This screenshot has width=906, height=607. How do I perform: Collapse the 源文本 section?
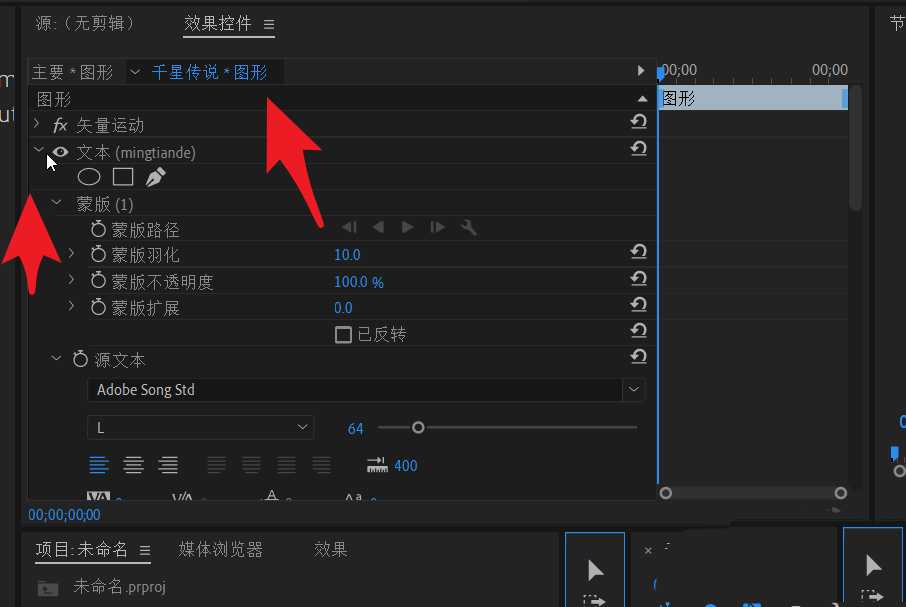click(x=57, y=359)
